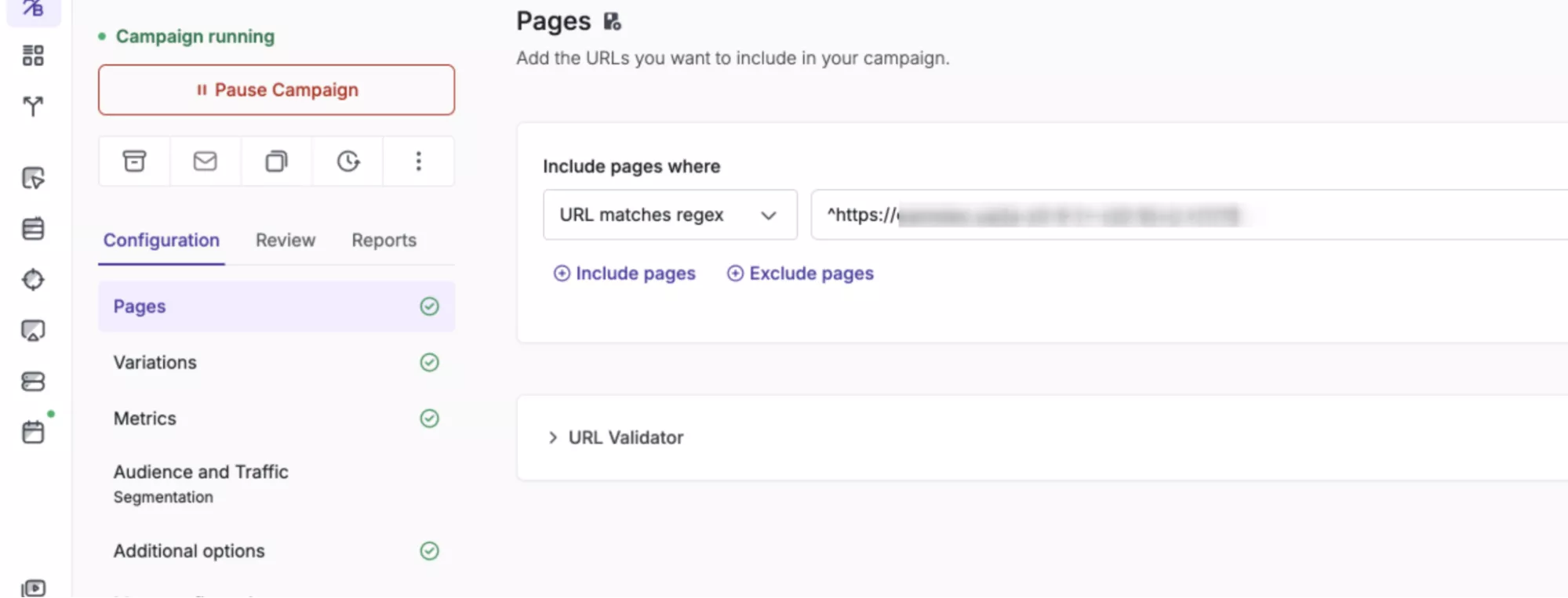1568x598 pixels.
Task: Open the dashboard grid icon in sidebar
Action: coord(33,56)
